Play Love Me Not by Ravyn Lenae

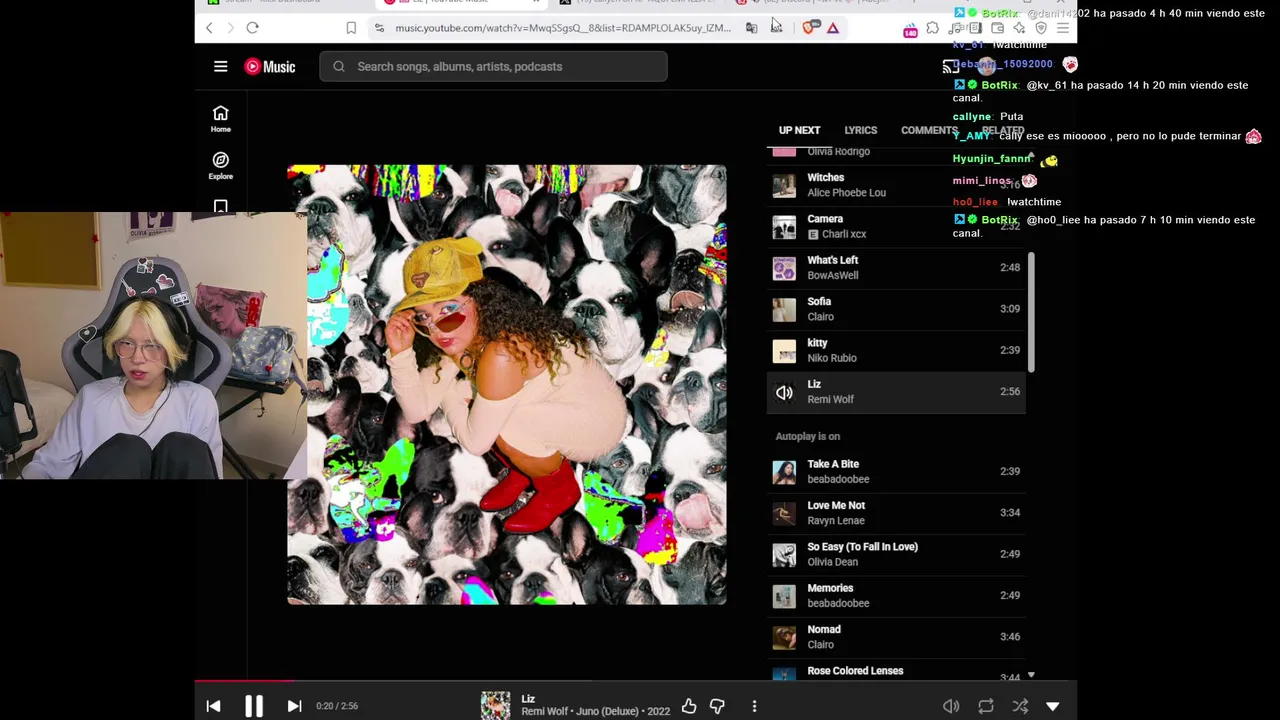click(x=896, y=513)
